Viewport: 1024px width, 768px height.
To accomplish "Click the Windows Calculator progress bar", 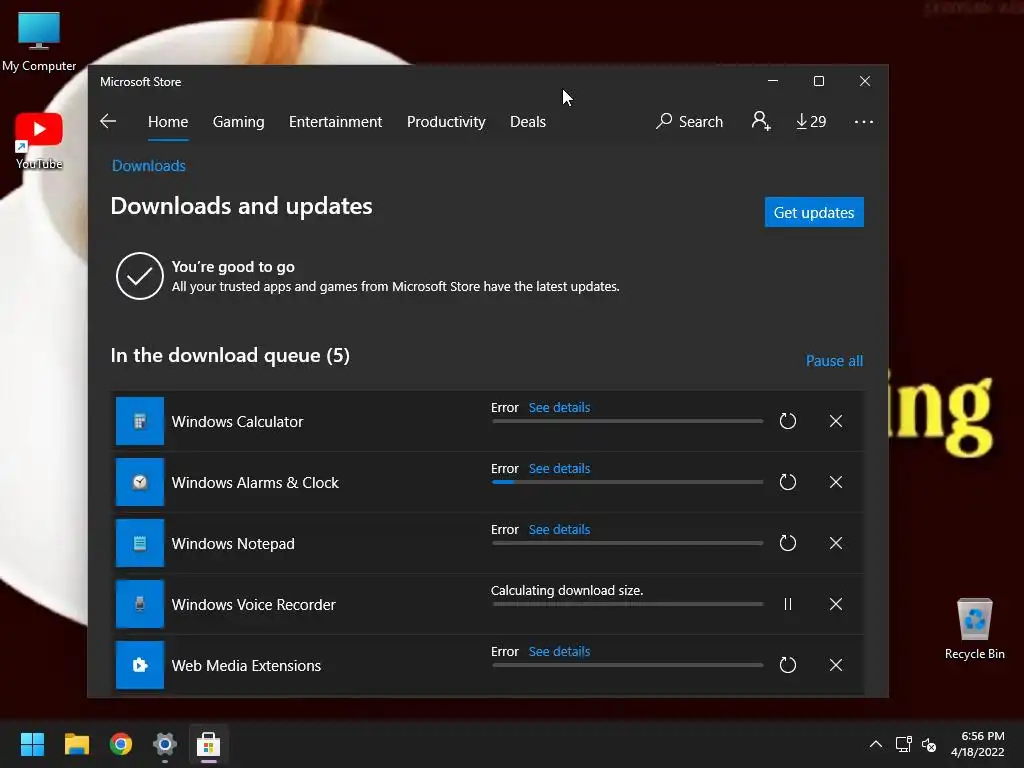I will (627, 421).
